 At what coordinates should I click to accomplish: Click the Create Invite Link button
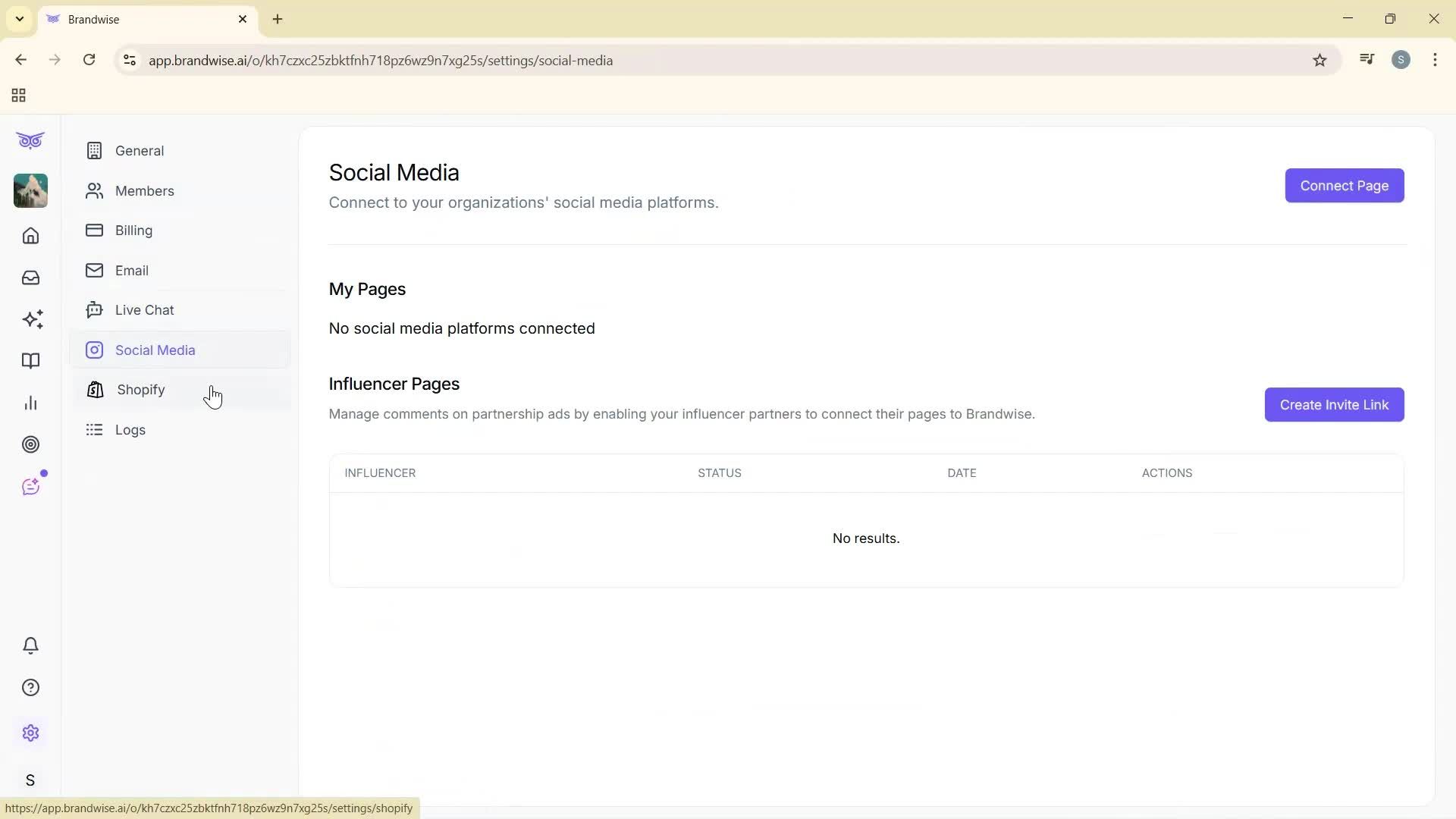(x=1334, y=404)
